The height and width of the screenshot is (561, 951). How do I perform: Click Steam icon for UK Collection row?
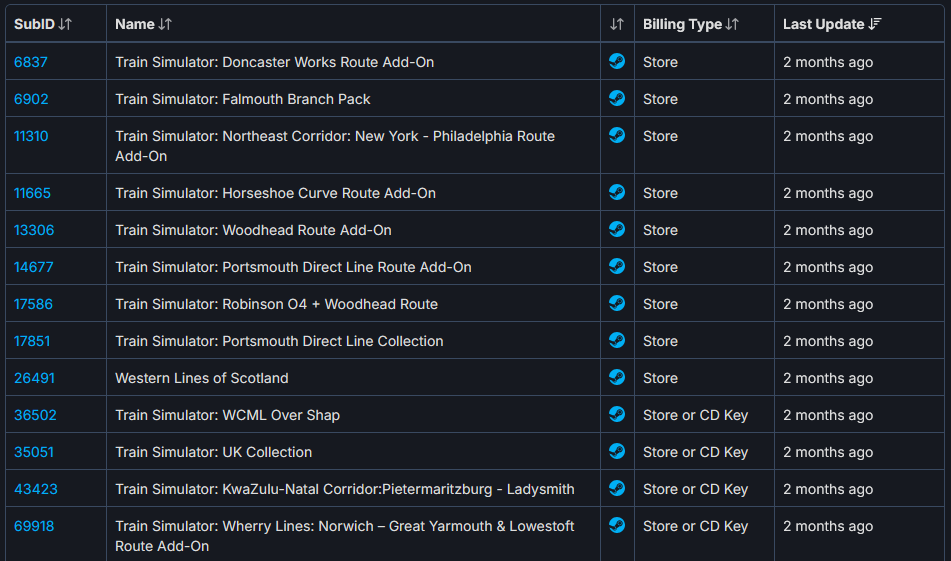617,451
